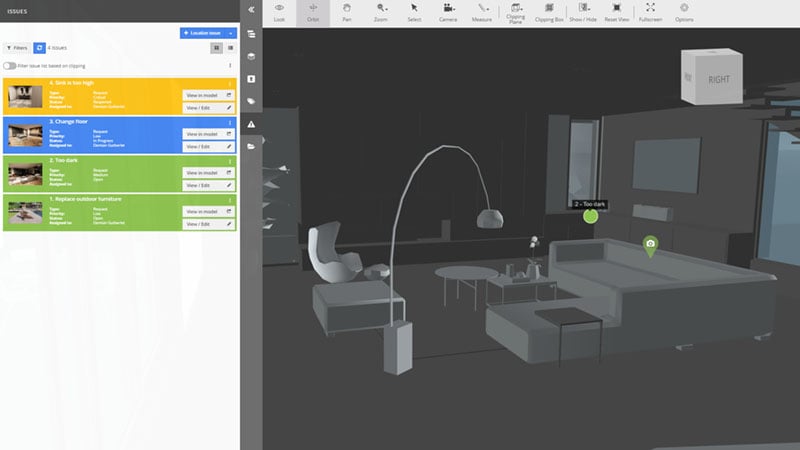
Task: View / Edit Replace outdoor furniture issue
Action: click(x=208, y=224)
